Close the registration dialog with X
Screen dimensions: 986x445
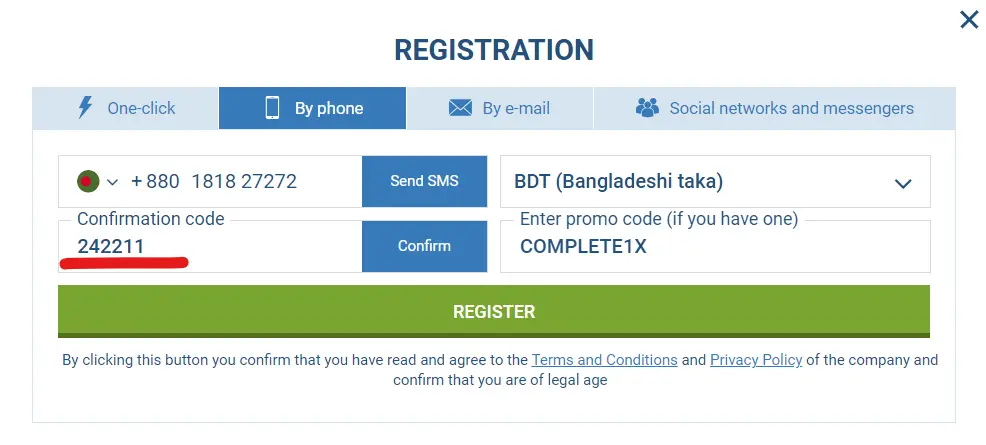click(x=968, y=20)
